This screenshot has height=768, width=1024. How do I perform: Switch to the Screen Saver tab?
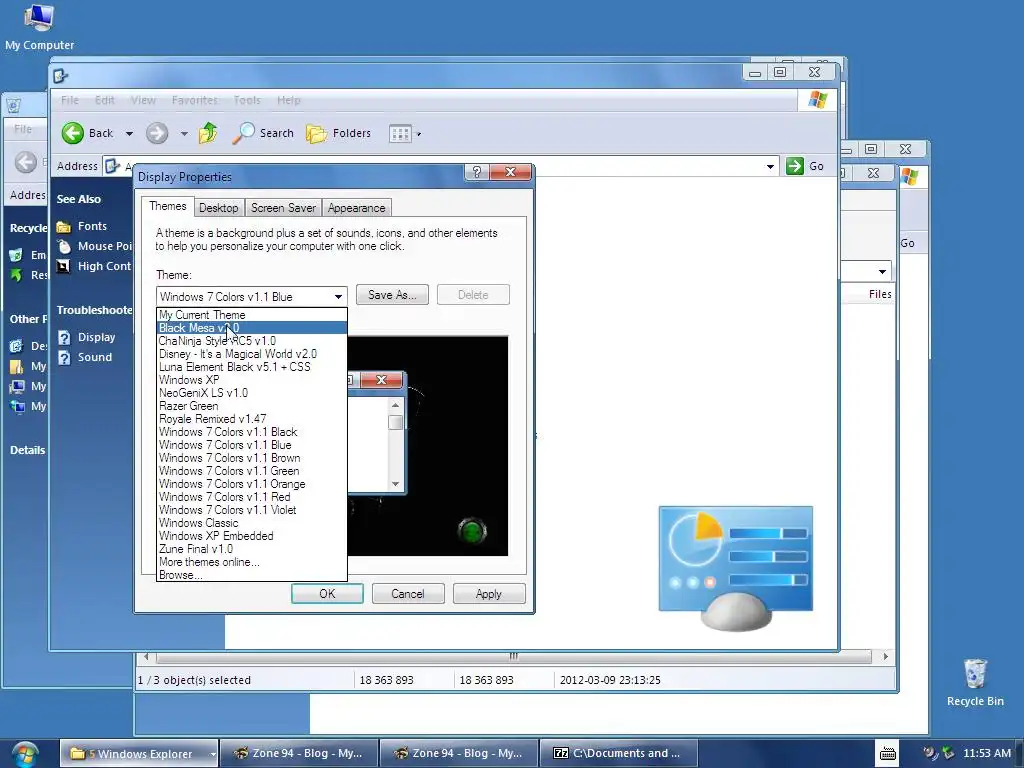pos(283,208)
